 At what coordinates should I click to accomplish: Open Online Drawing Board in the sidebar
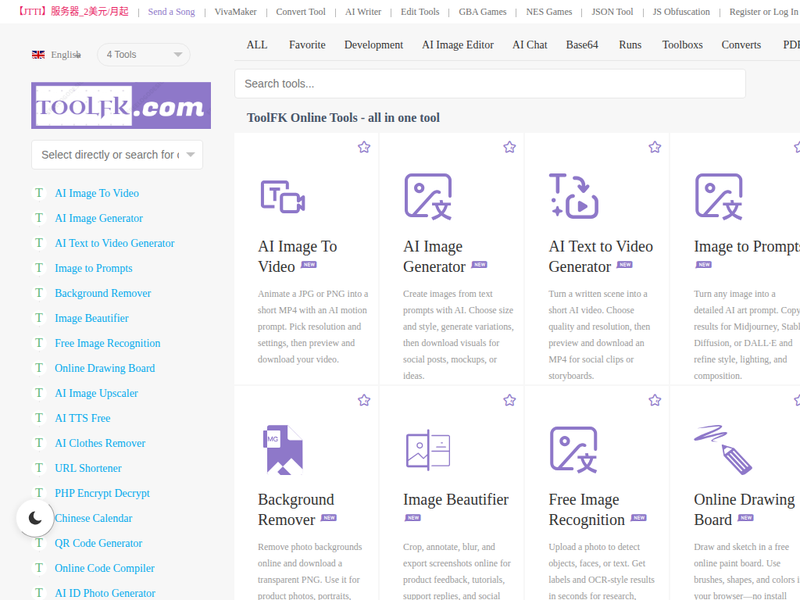pos(105,368)
